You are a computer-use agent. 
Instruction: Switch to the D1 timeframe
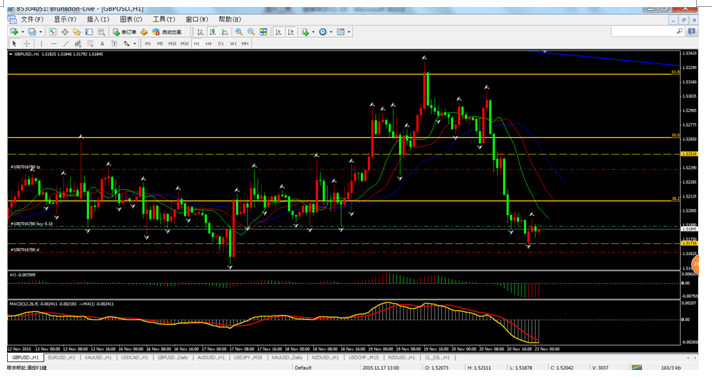coord(221,44)
